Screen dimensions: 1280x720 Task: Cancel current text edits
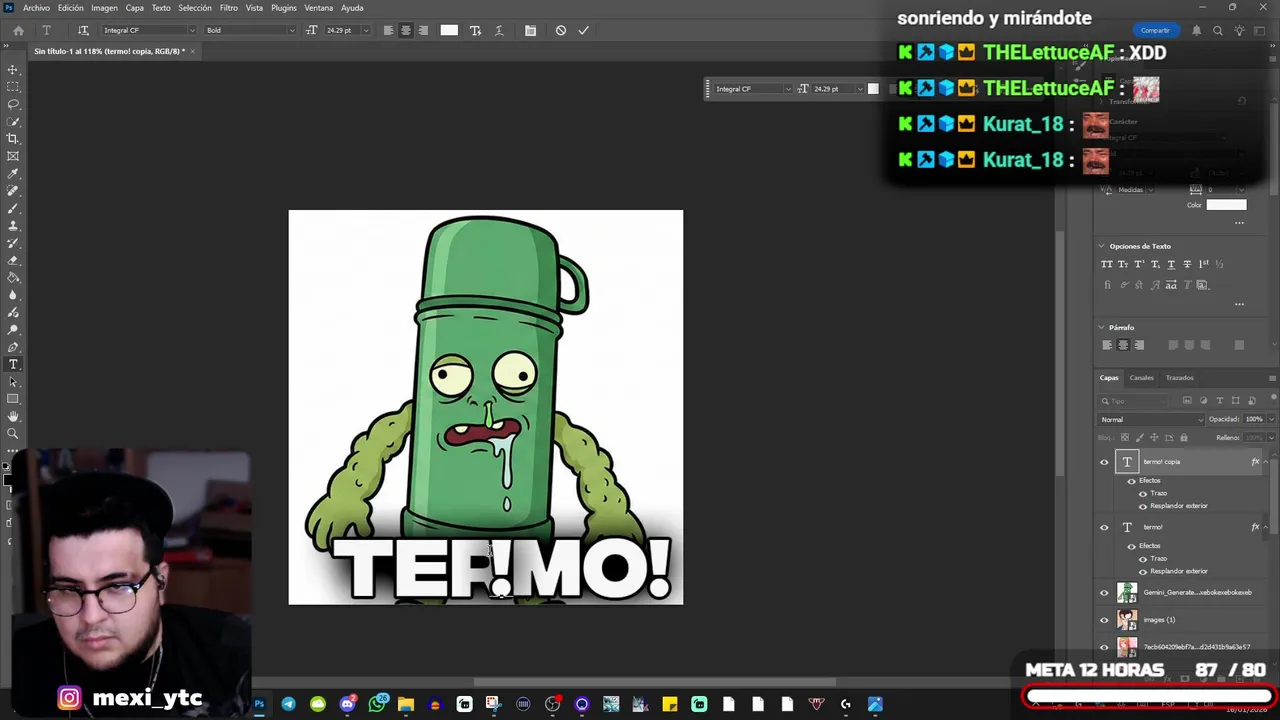(560, 30)
